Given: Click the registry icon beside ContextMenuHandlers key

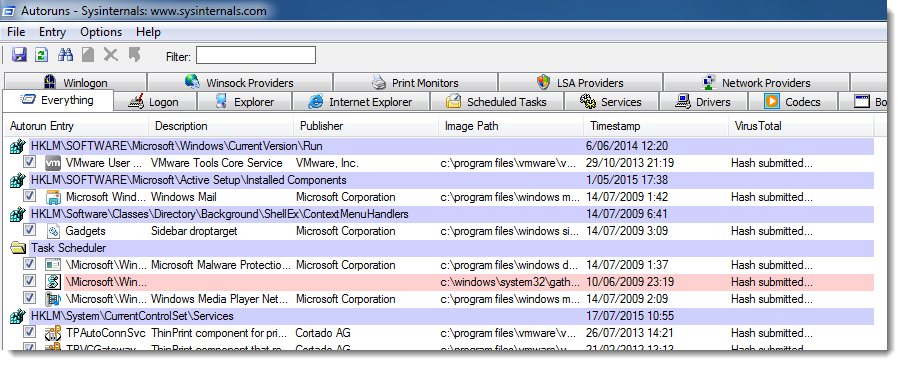Looking at the screenshot, I should click(18, 214).
